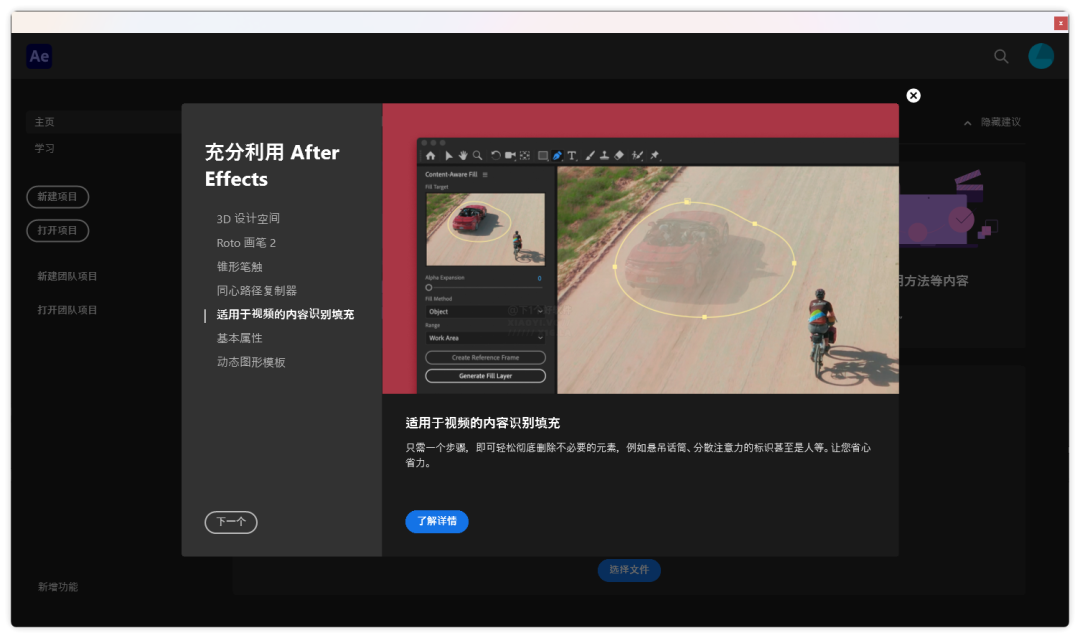Collapse suggestions via 隐藏建议 chevron
1080x638 pixels.
tap(967, 123)
